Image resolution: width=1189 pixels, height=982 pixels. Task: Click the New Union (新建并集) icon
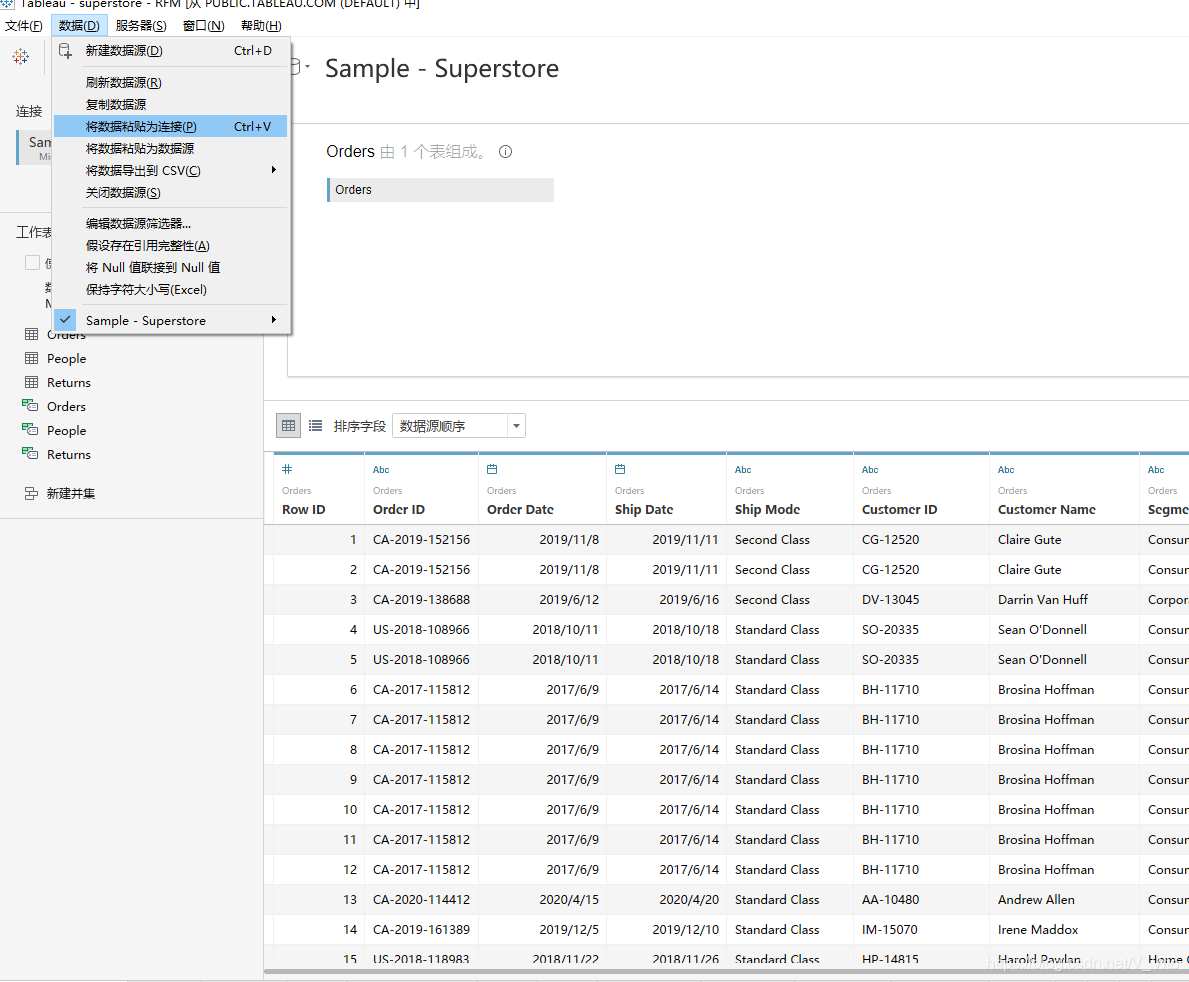pos(31,494)
